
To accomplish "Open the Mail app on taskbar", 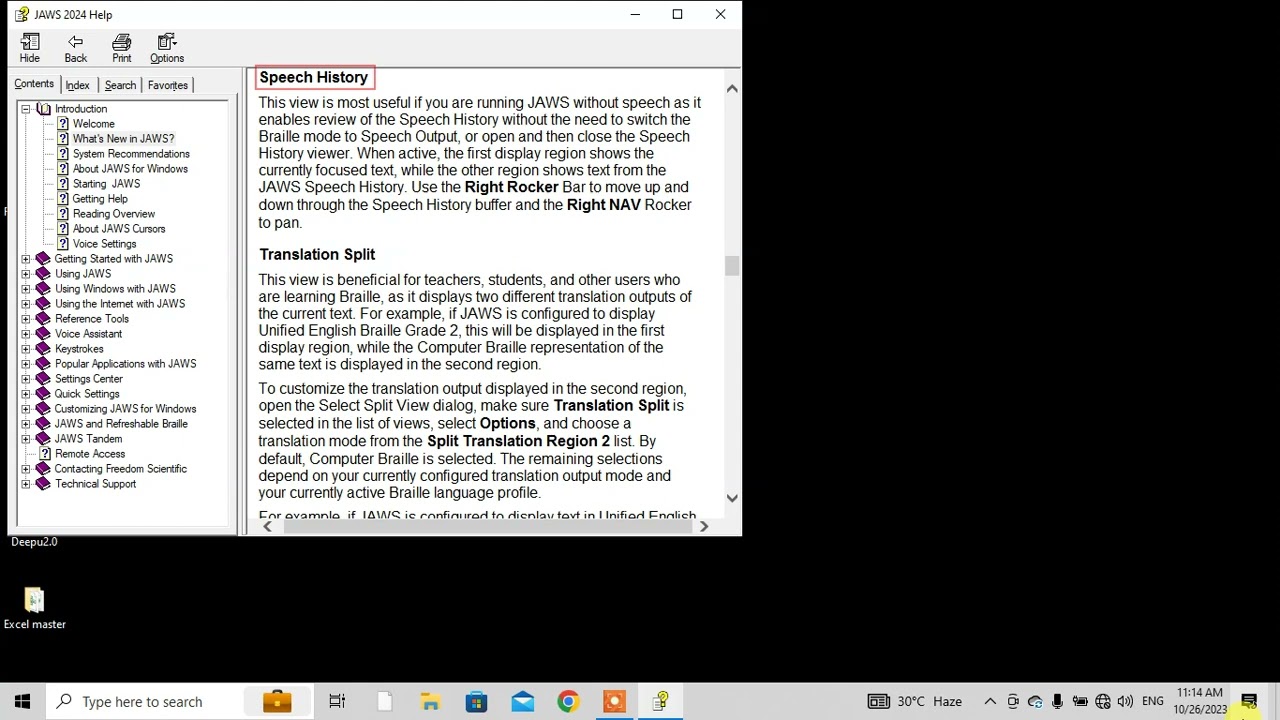I will point(522,702).
